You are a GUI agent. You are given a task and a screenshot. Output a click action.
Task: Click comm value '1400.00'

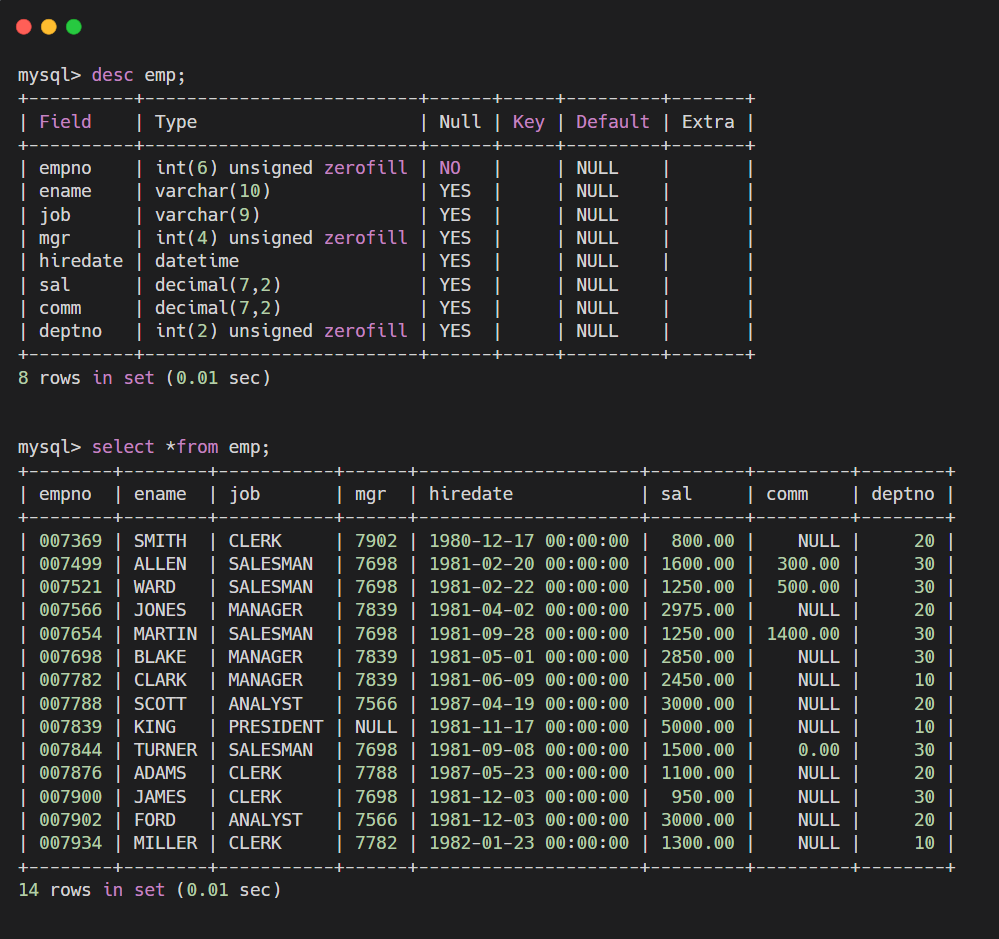[x=803, y=634]
